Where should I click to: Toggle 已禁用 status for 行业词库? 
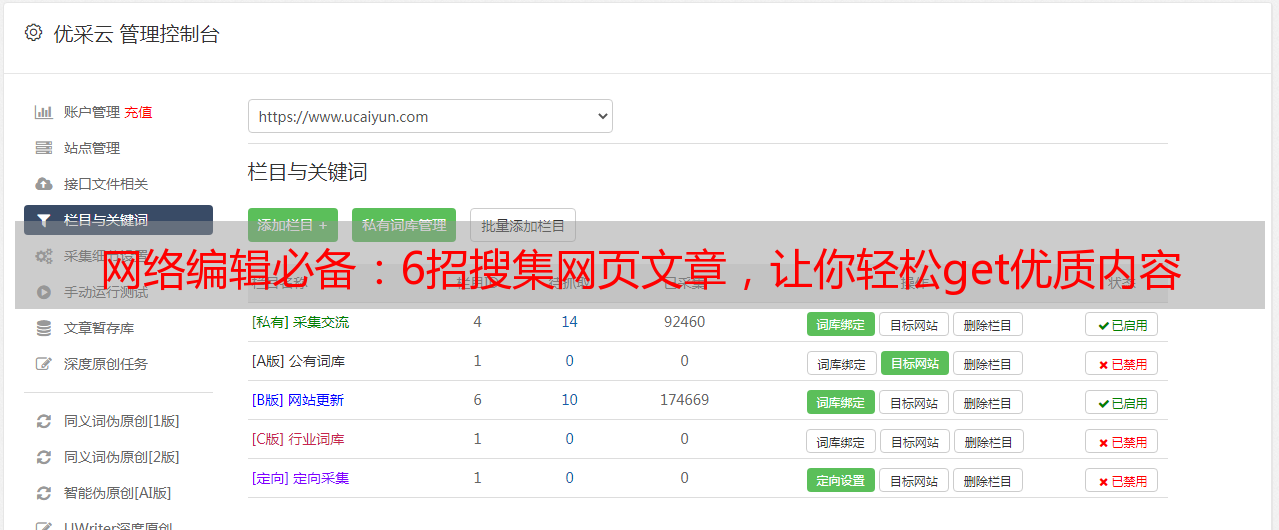pyautogui.click(x=1122, y=441)
